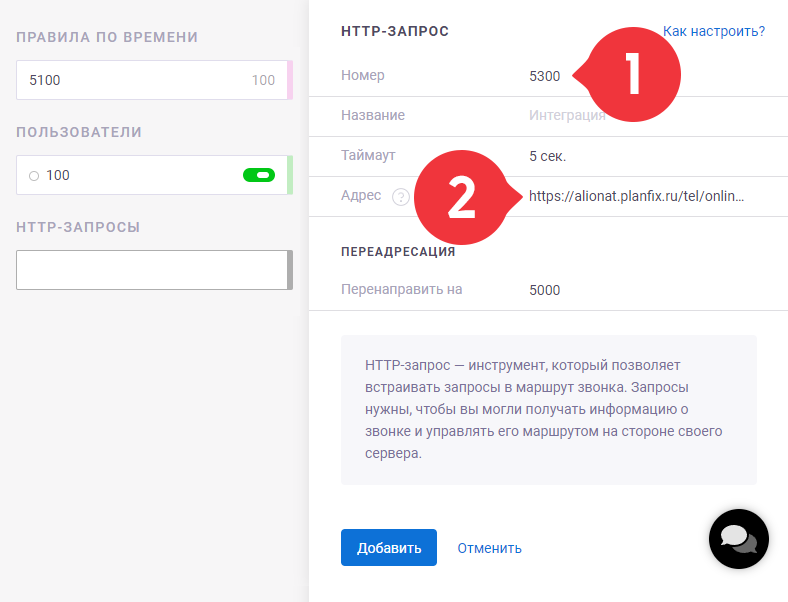The height and width of the screenshot is (602, 788).
Task: Click the Отменить link
Action: coord(489,548)
